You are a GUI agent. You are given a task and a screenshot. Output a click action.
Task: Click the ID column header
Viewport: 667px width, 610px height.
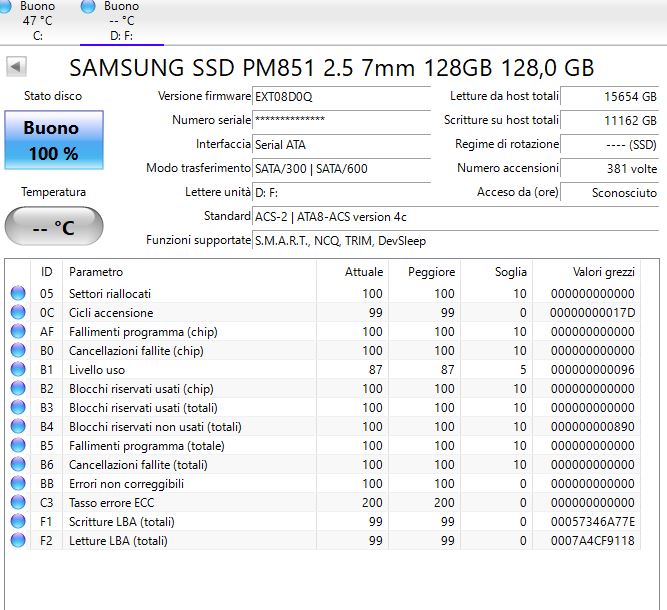(46, 272)
